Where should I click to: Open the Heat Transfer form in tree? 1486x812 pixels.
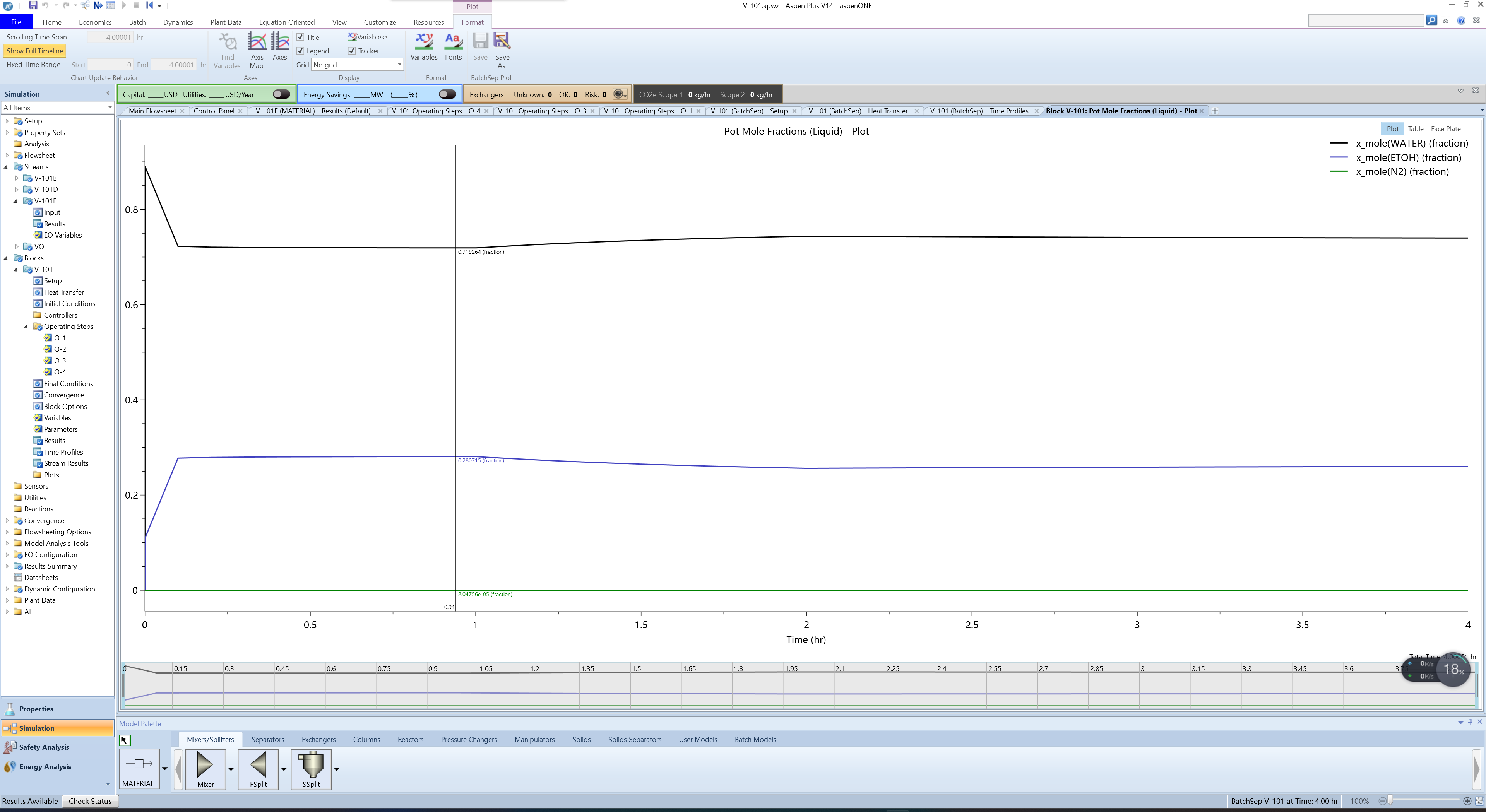[x=63, y=292]
